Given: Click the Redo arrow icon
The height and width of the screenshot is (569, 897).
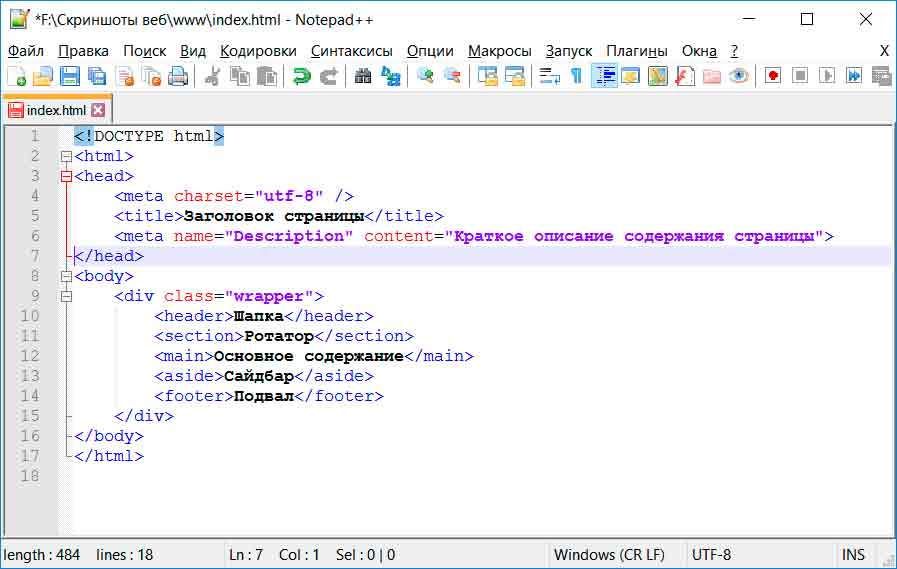Looking at the screenshot, I should (328, 76).
